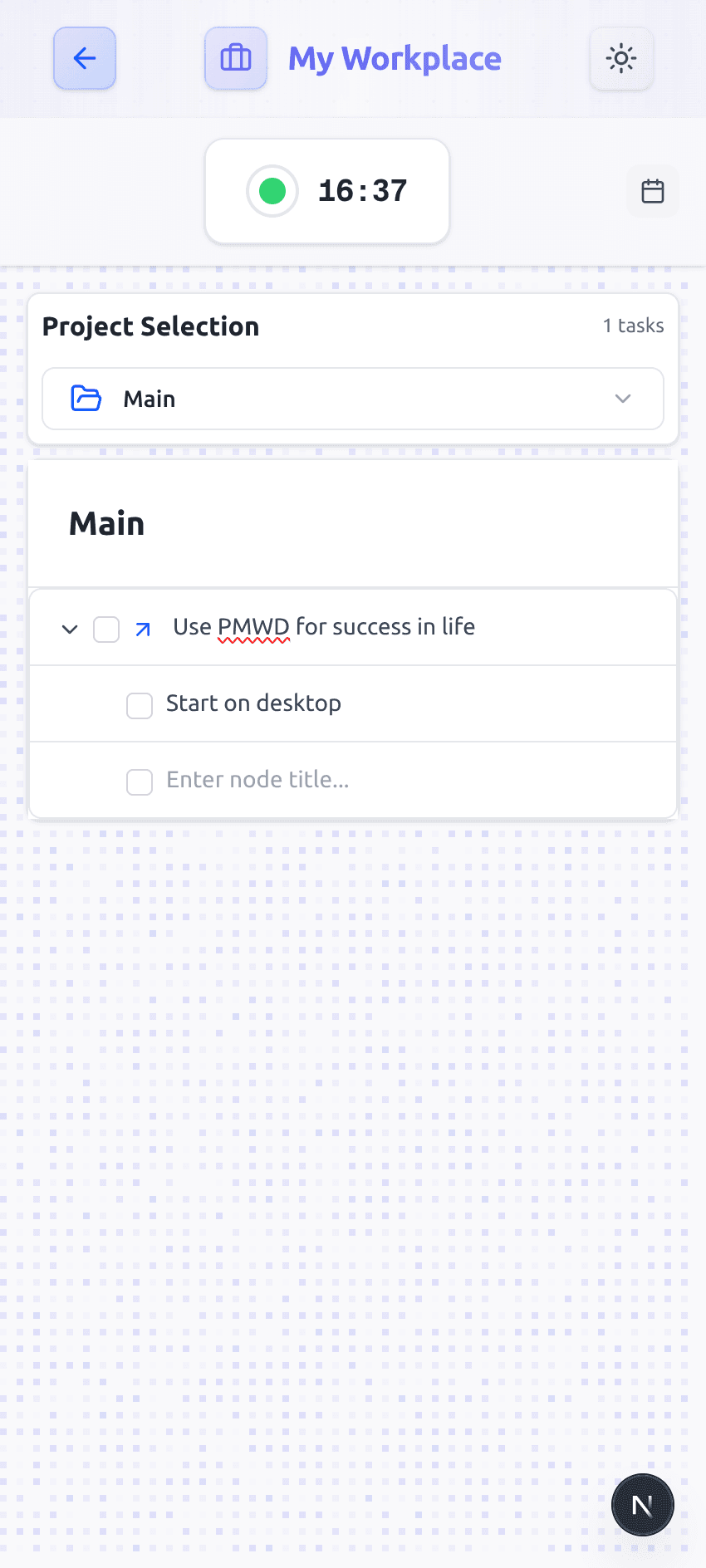Open the Main project dropdown

(353, 399)
